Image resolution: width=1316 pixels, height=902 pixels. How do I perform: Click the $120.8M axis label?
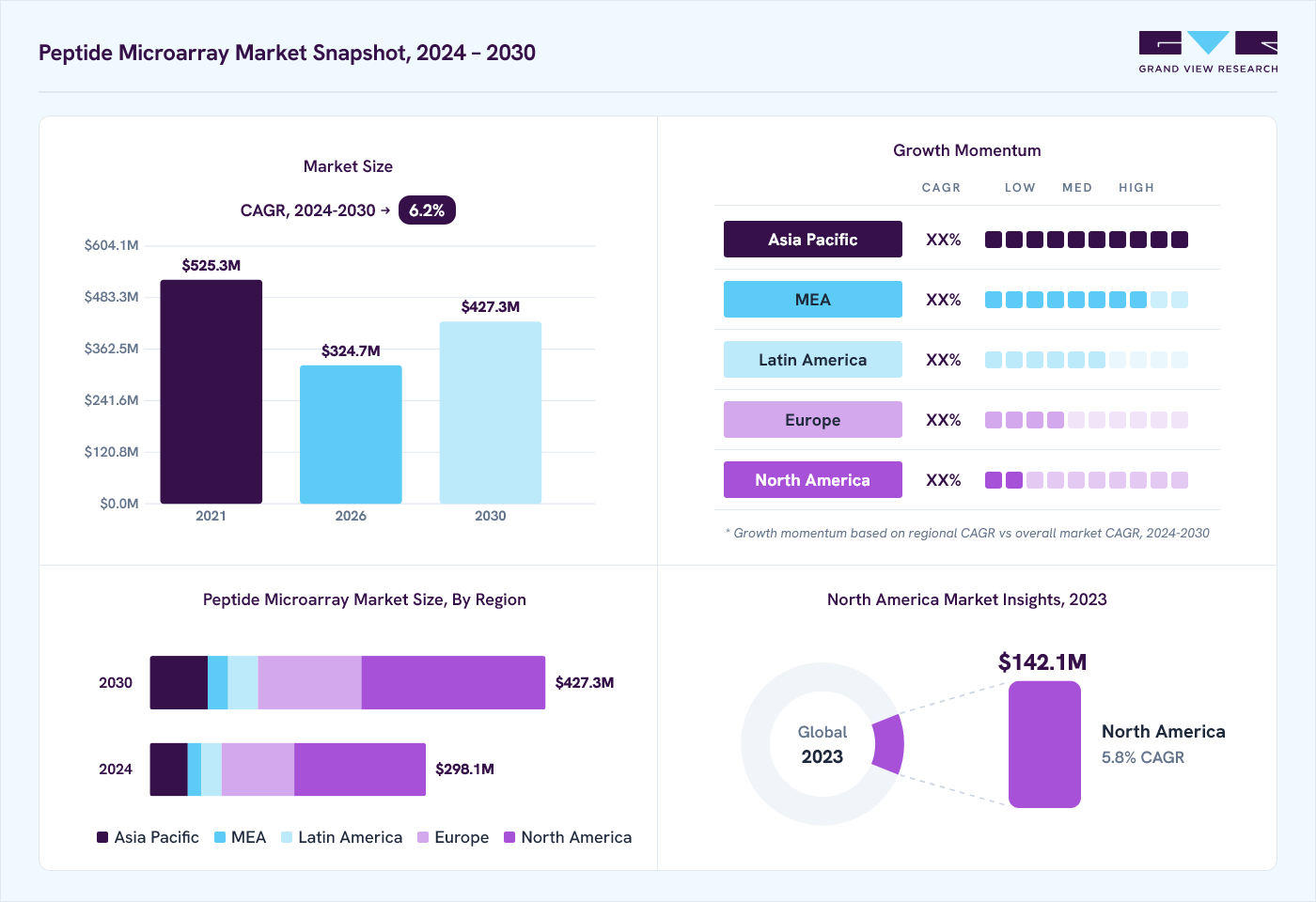(x=111, y=452)
